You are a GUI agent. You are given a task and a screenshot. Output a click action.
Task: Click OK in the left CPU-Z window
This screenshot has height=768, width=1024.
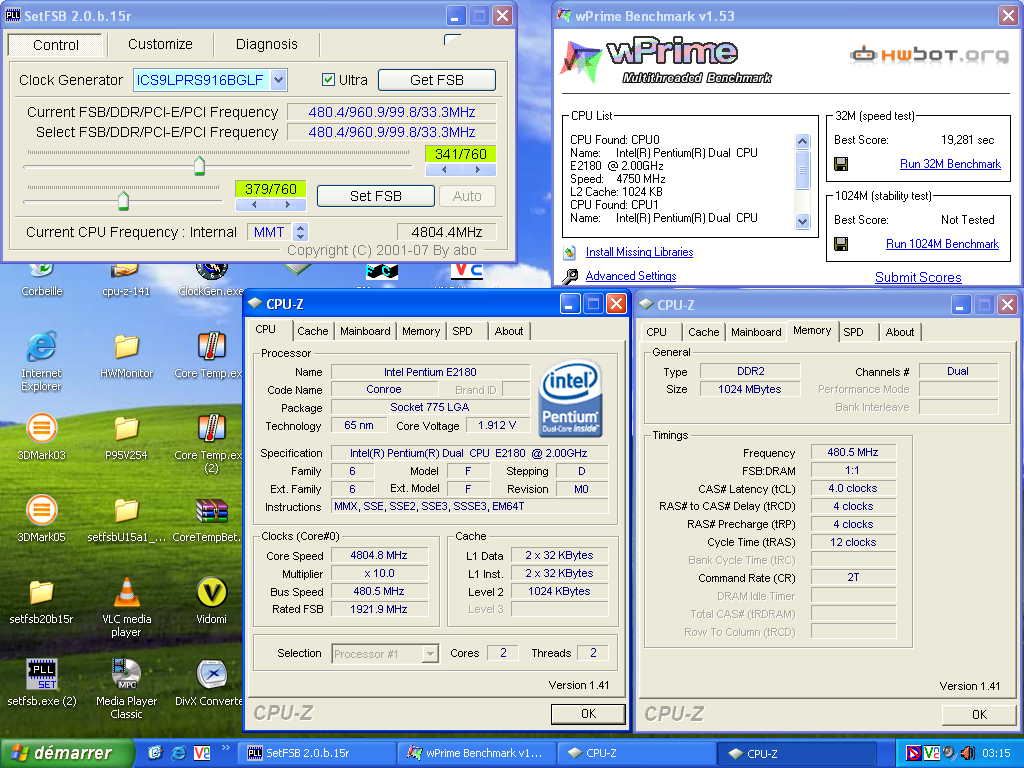tap(588, 714)
